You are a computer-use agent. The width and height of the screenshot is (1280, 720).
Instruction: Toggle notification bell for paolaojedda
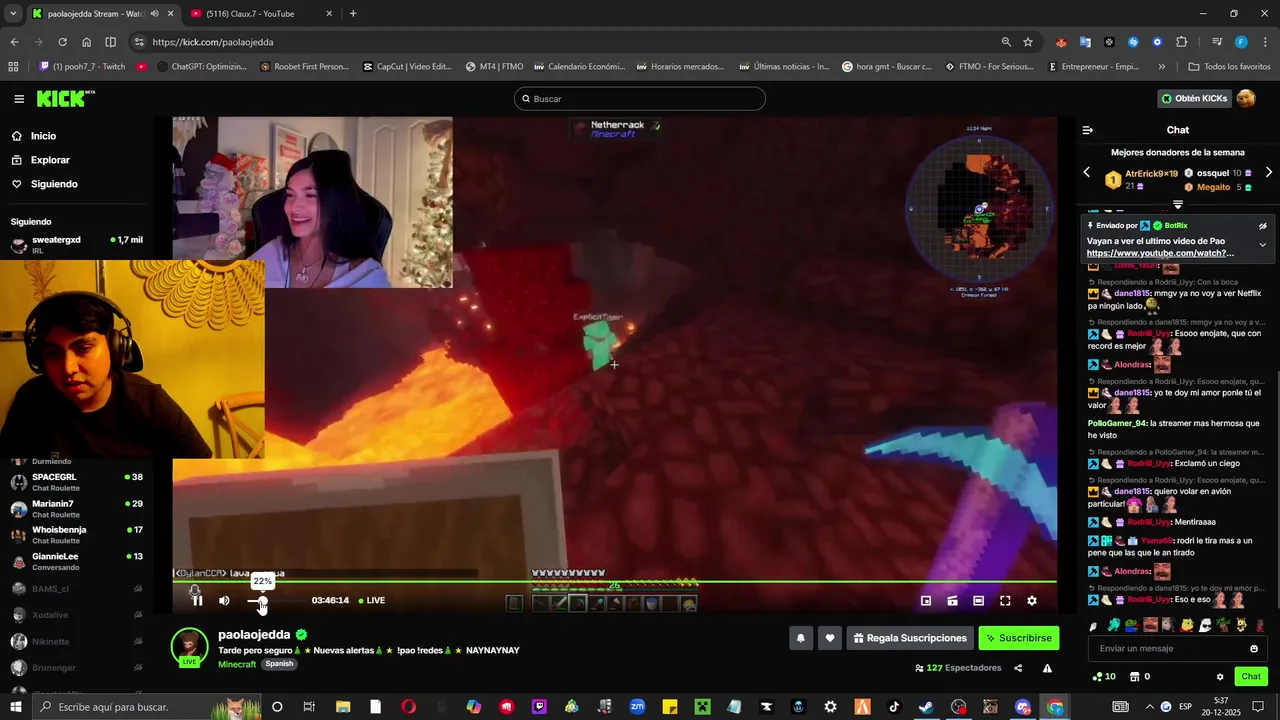800,638
